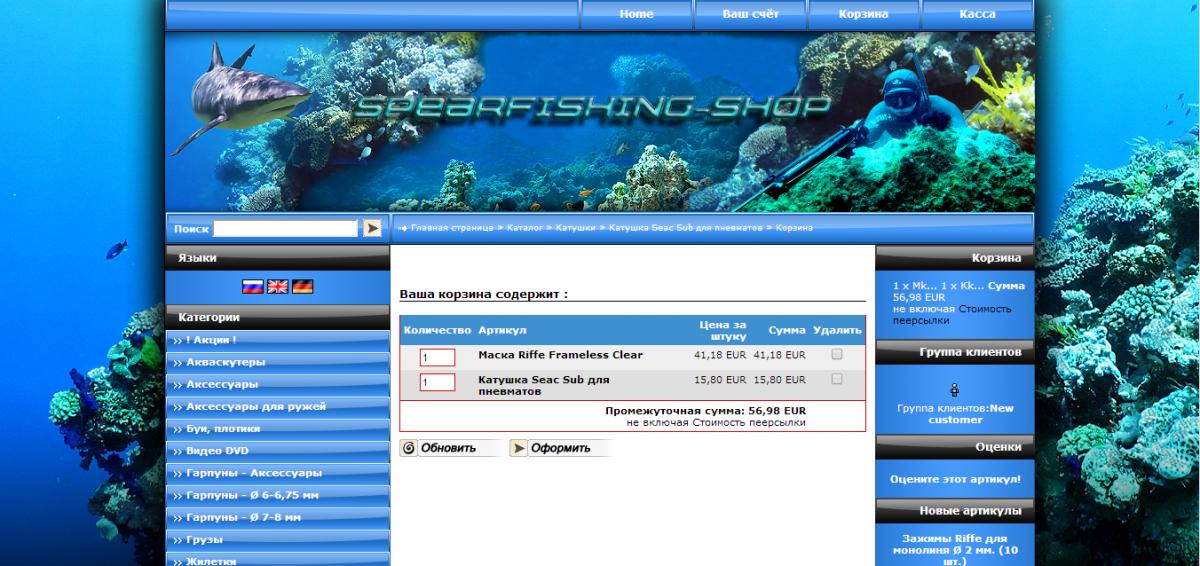1200x566 pixels.
Task: Open the Home menu item
Action: point(636,14)
